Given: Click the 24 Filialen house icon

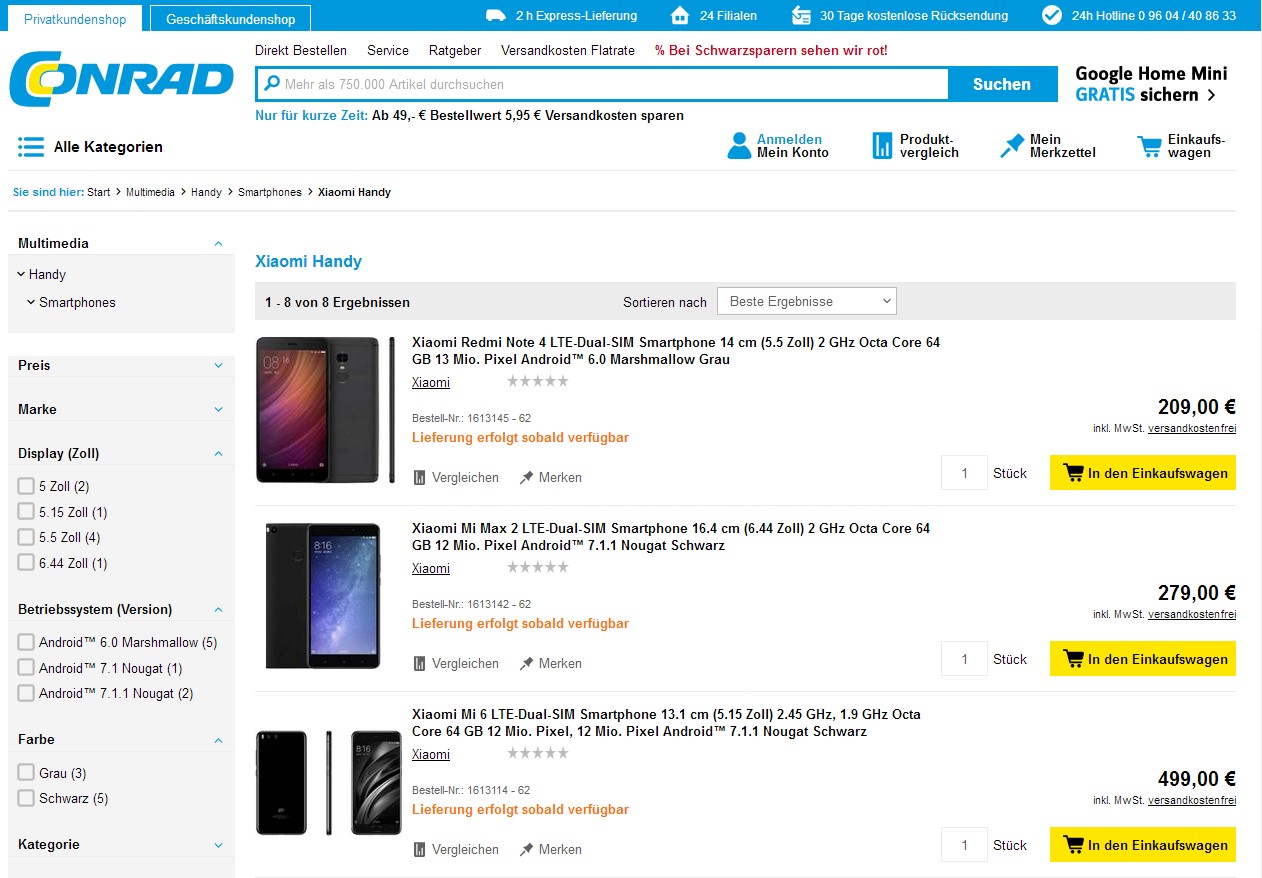Looking at the screenshot, I should coord(680,15).
